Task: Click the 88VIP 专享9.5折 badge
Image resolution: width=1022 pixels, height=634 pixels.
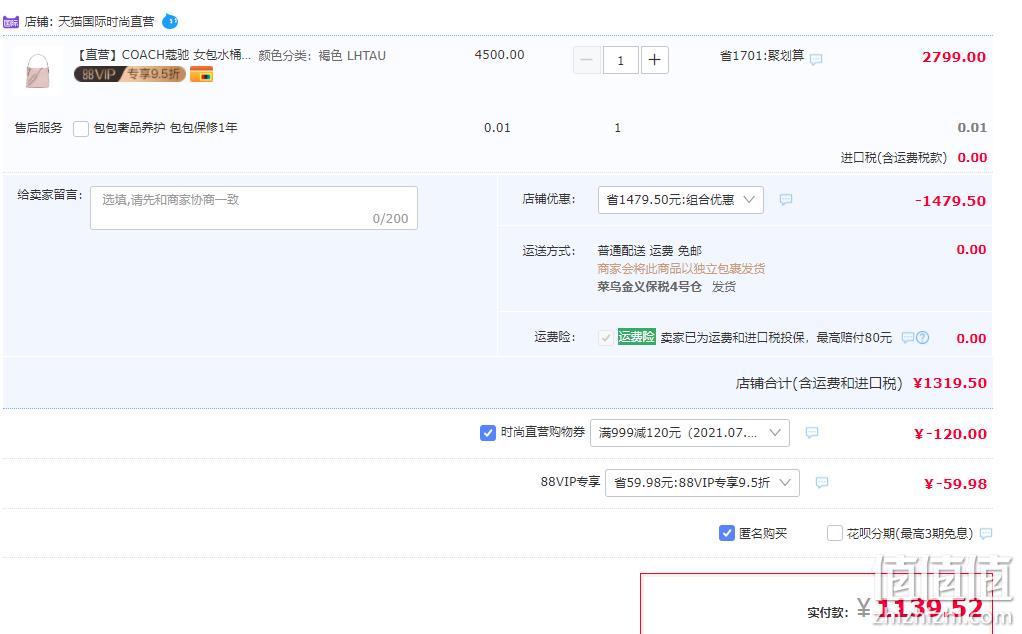Action: [130, 74]
